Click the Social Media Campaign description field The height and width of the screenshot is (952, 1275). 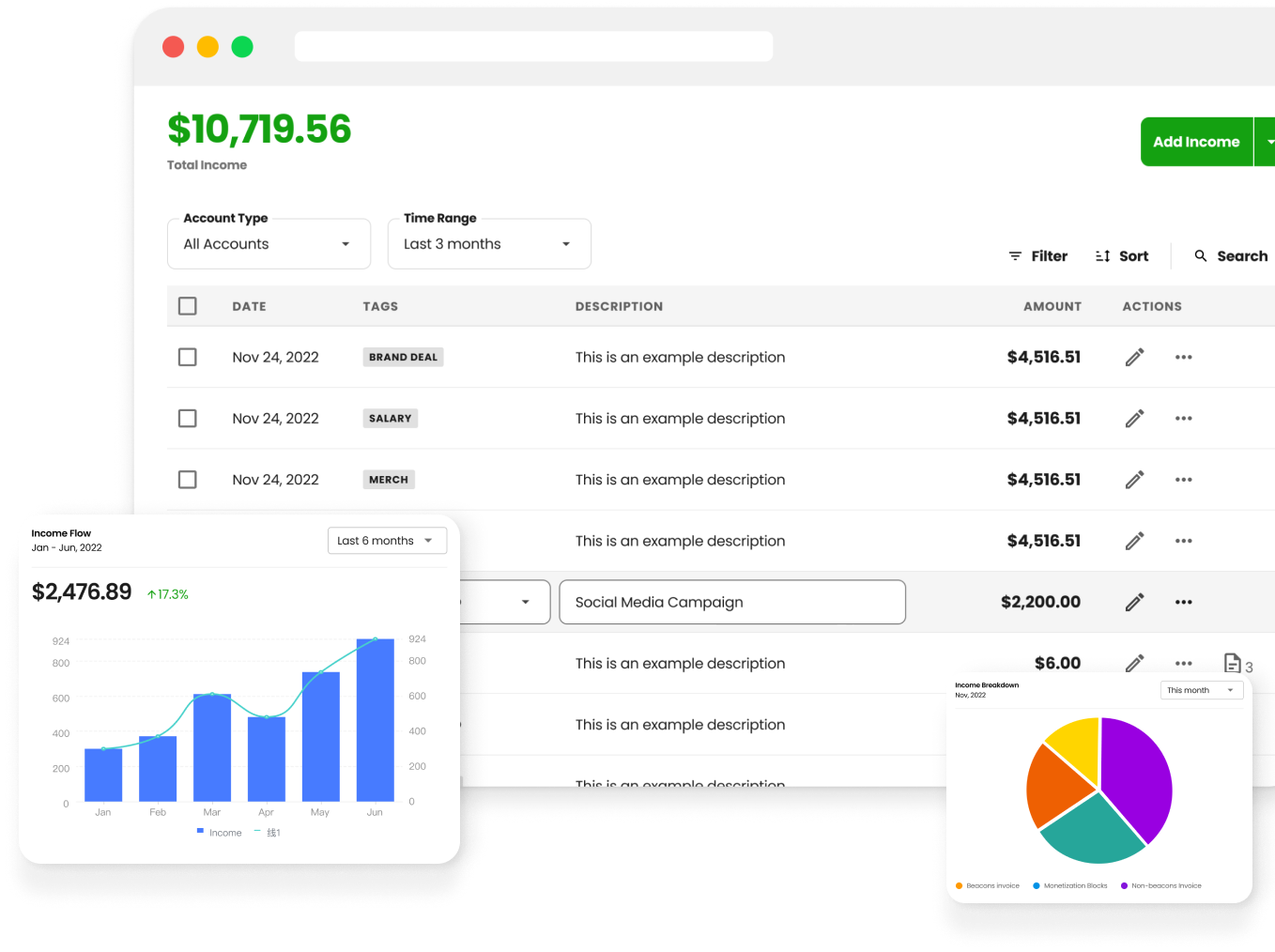731,602
